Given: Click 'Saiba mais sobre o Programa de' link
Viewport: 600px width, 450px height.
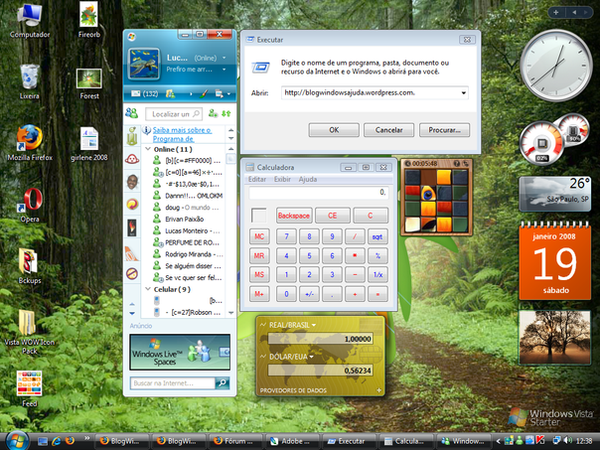Looking at the screenshot, I should (x=182, y=134).
